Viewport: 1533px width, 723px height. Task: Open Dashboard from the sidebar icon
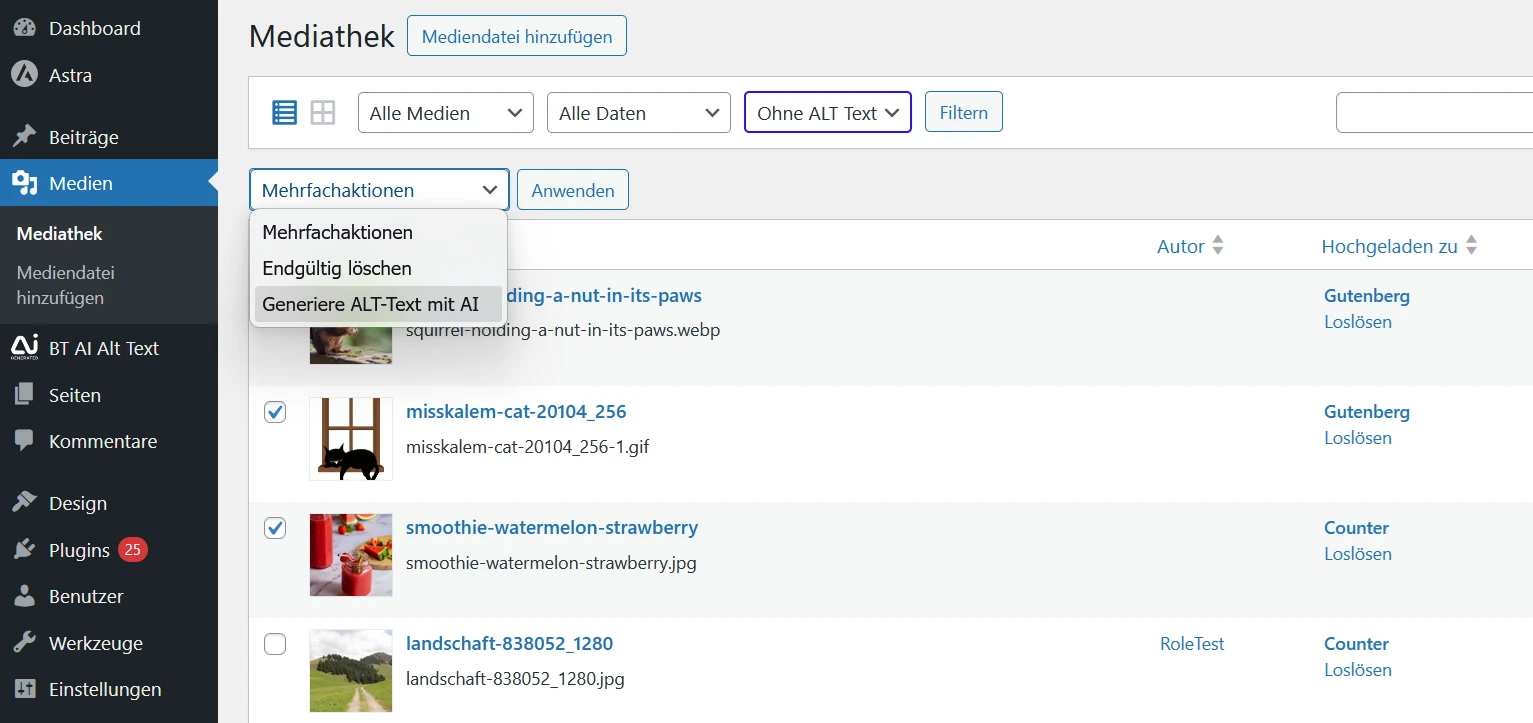pos(25,29)
